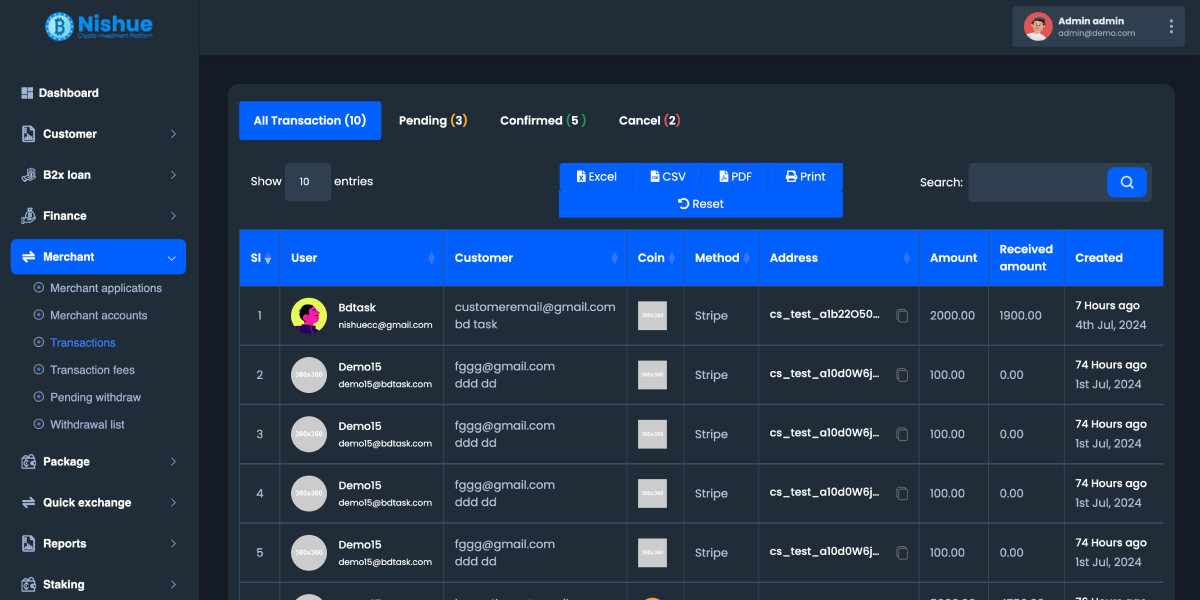
Task: Toggle the SI column sort arrows
Action: coord(267,258)
